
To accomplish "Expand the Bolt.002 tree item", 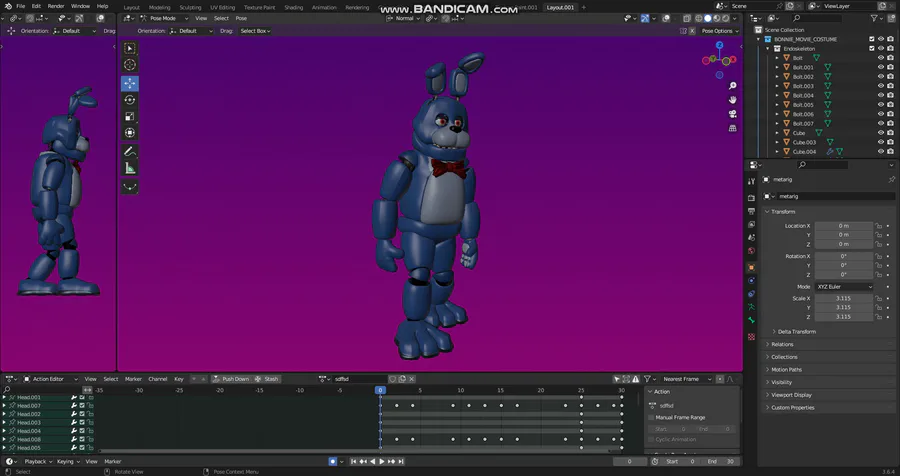I will [x=778, y=77].
